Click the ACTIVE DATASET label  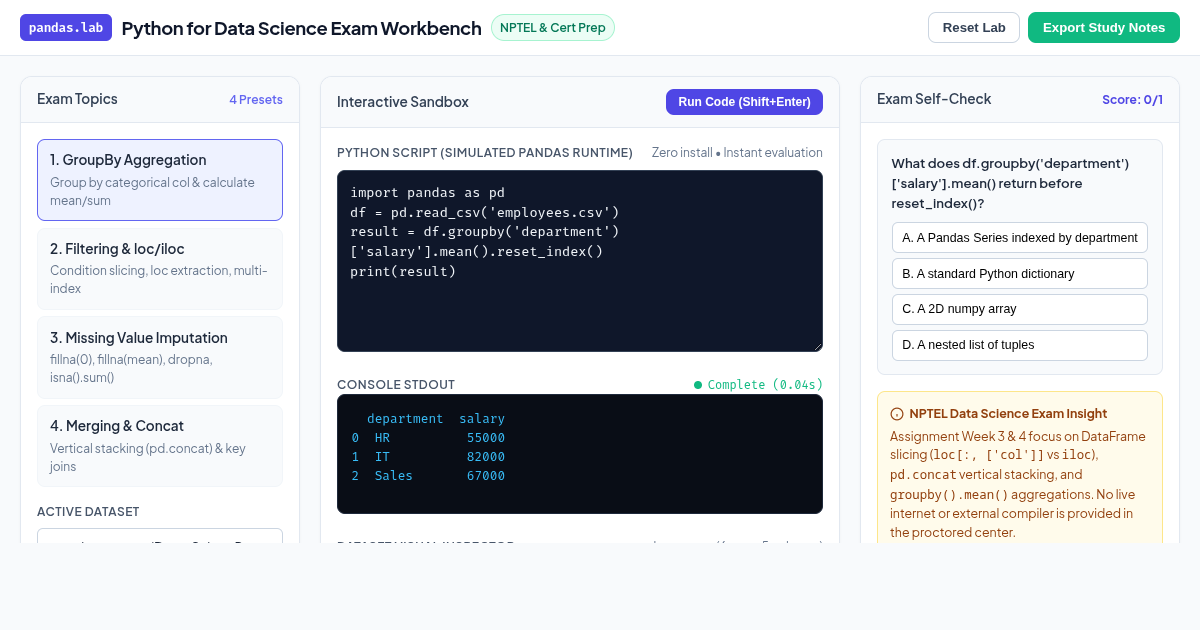tap(88, 512)
